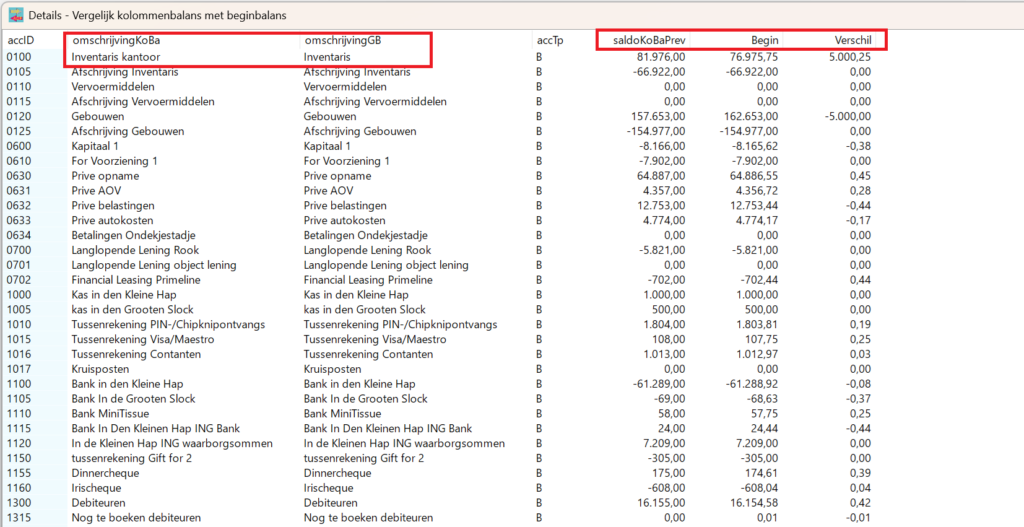
Task: Click the saldoKoBaPrev column header
Action: click(648, 40)
